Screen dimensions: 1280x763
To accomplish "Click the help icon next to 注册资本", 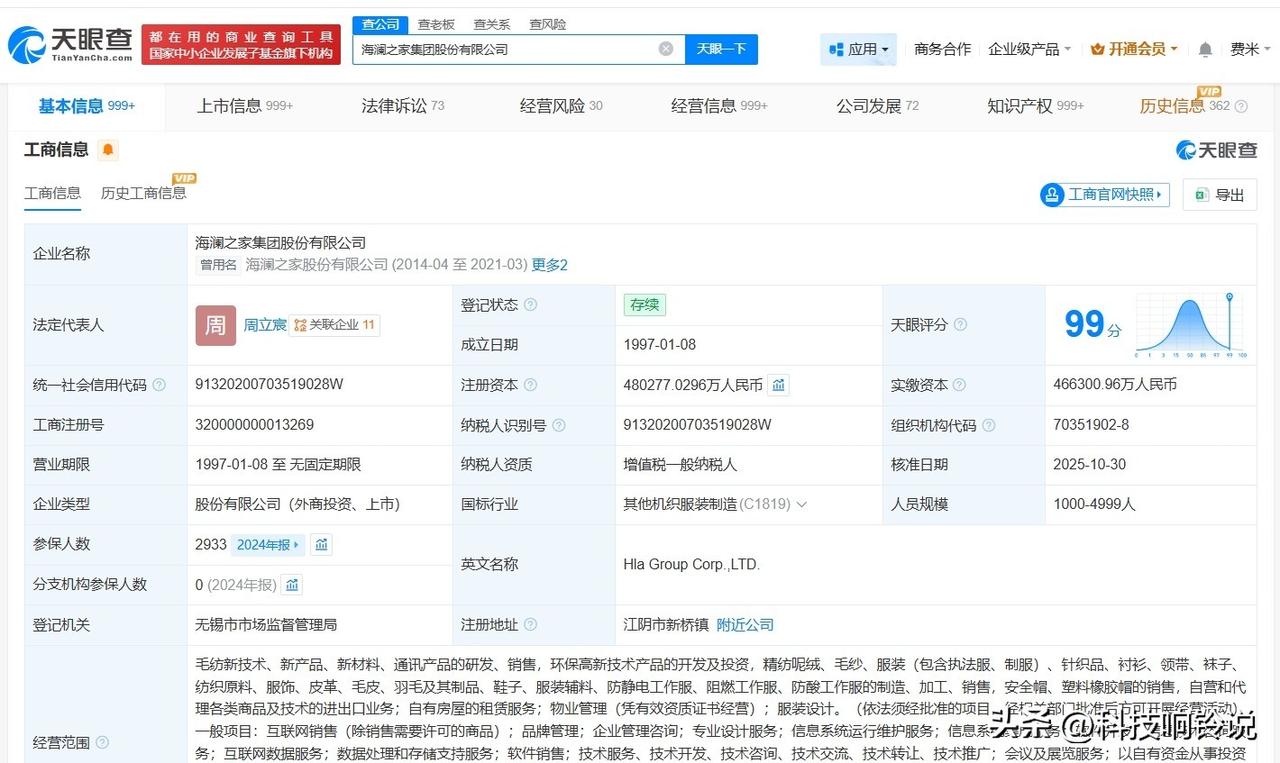I will tap(530, 385).
